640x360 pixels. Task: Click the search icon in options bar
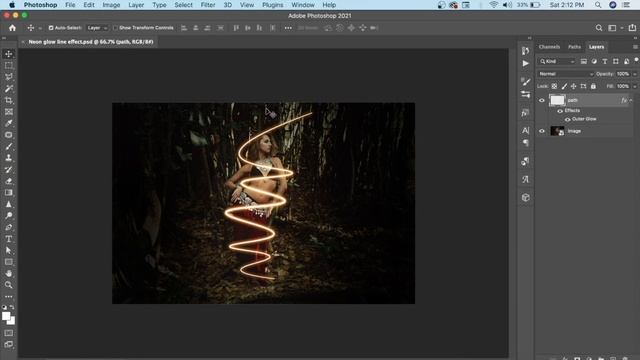pos(599,28)
